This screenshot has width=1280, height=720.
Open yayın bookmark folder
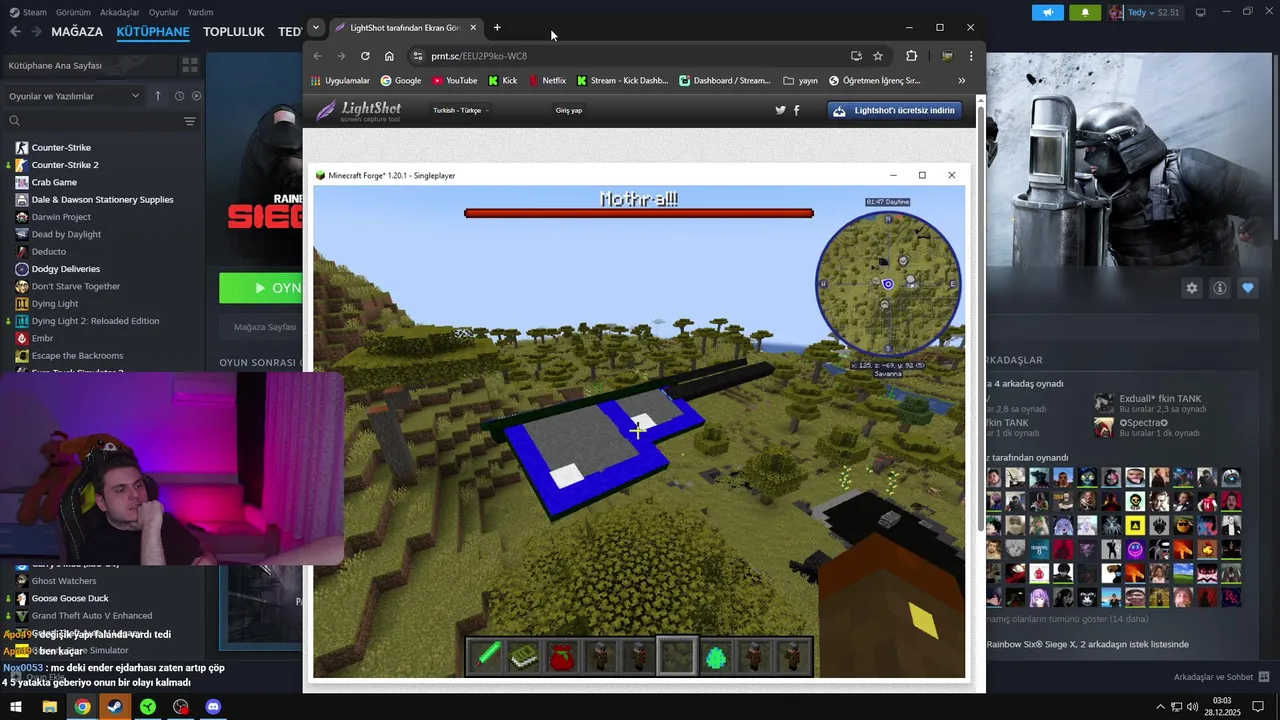[x=801, y=80]
